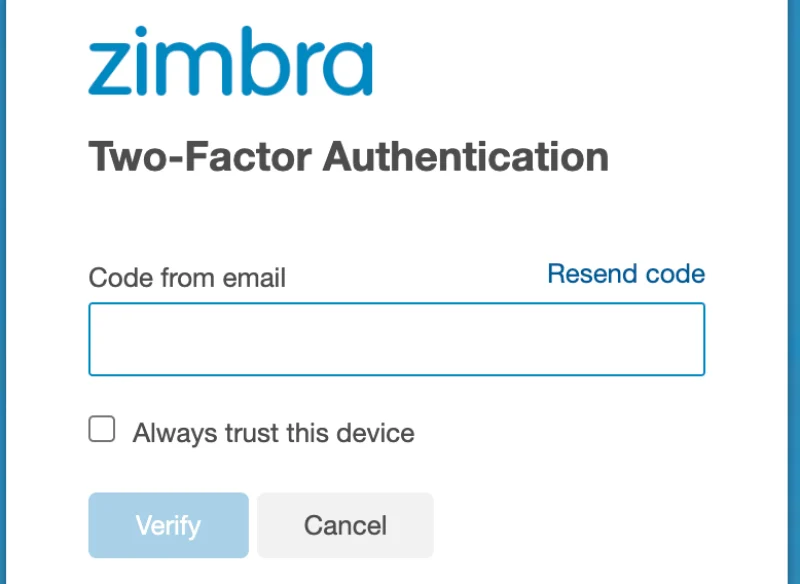Click the Code from email label
Screen dimensions: 800x584
(x=187, y=277)
